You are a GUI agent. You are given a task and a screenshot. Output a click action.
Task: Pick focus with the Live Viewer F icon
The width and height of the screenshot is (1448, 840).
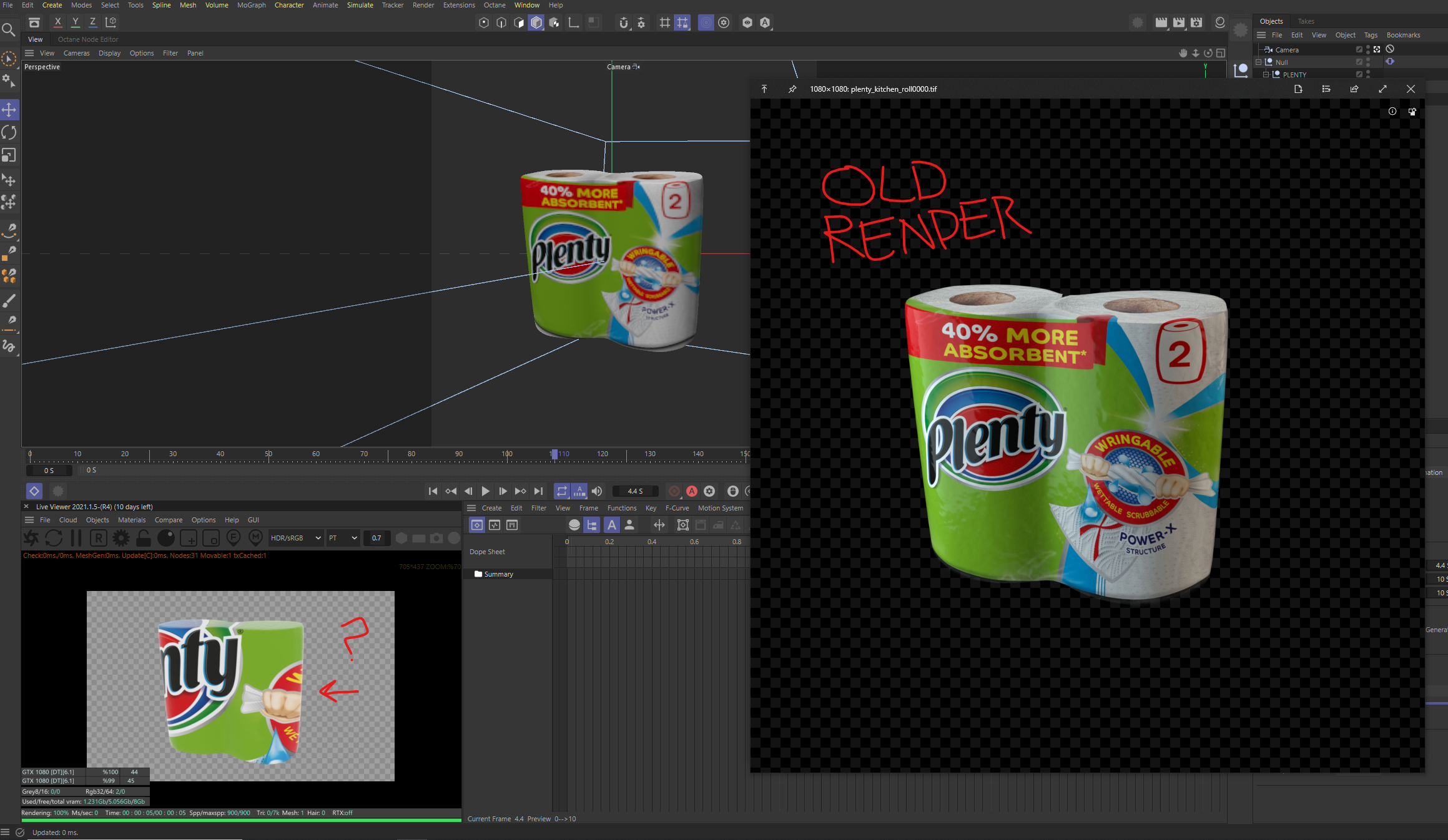[234, 538]
